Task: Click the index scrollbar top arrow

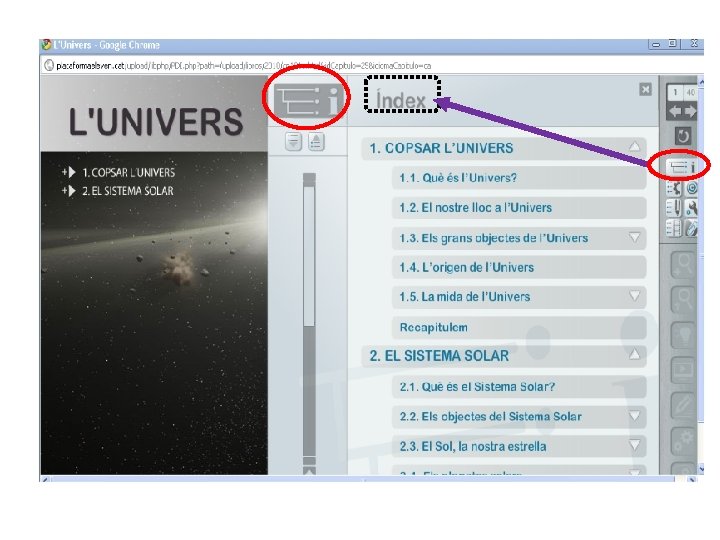Action: coord(309,178)
